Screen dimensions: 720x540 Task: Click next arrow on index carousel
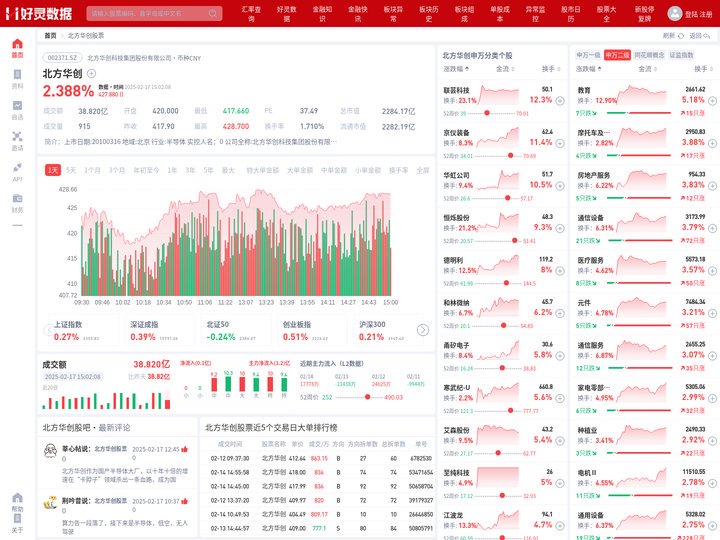coord(423,330)
